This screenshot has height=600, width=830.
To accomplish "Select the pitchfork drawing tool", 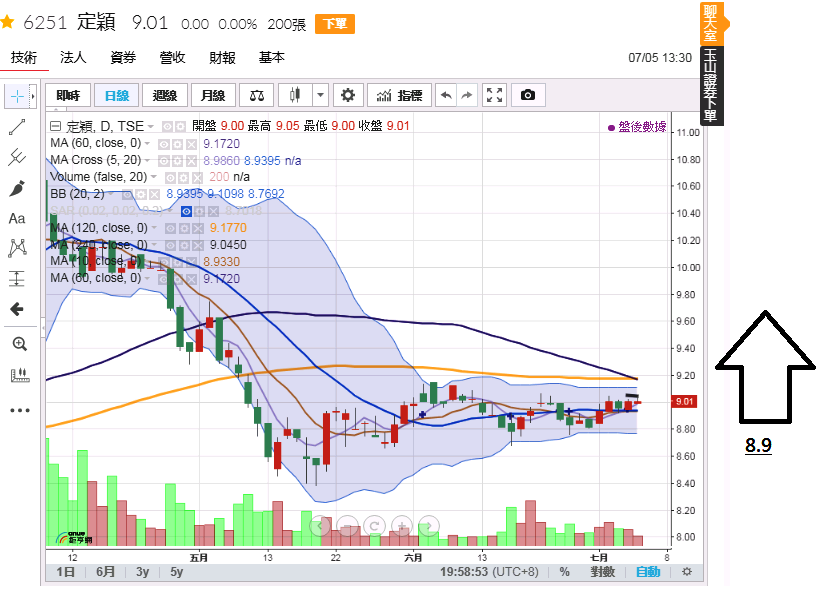I will (x=17, y=157).
